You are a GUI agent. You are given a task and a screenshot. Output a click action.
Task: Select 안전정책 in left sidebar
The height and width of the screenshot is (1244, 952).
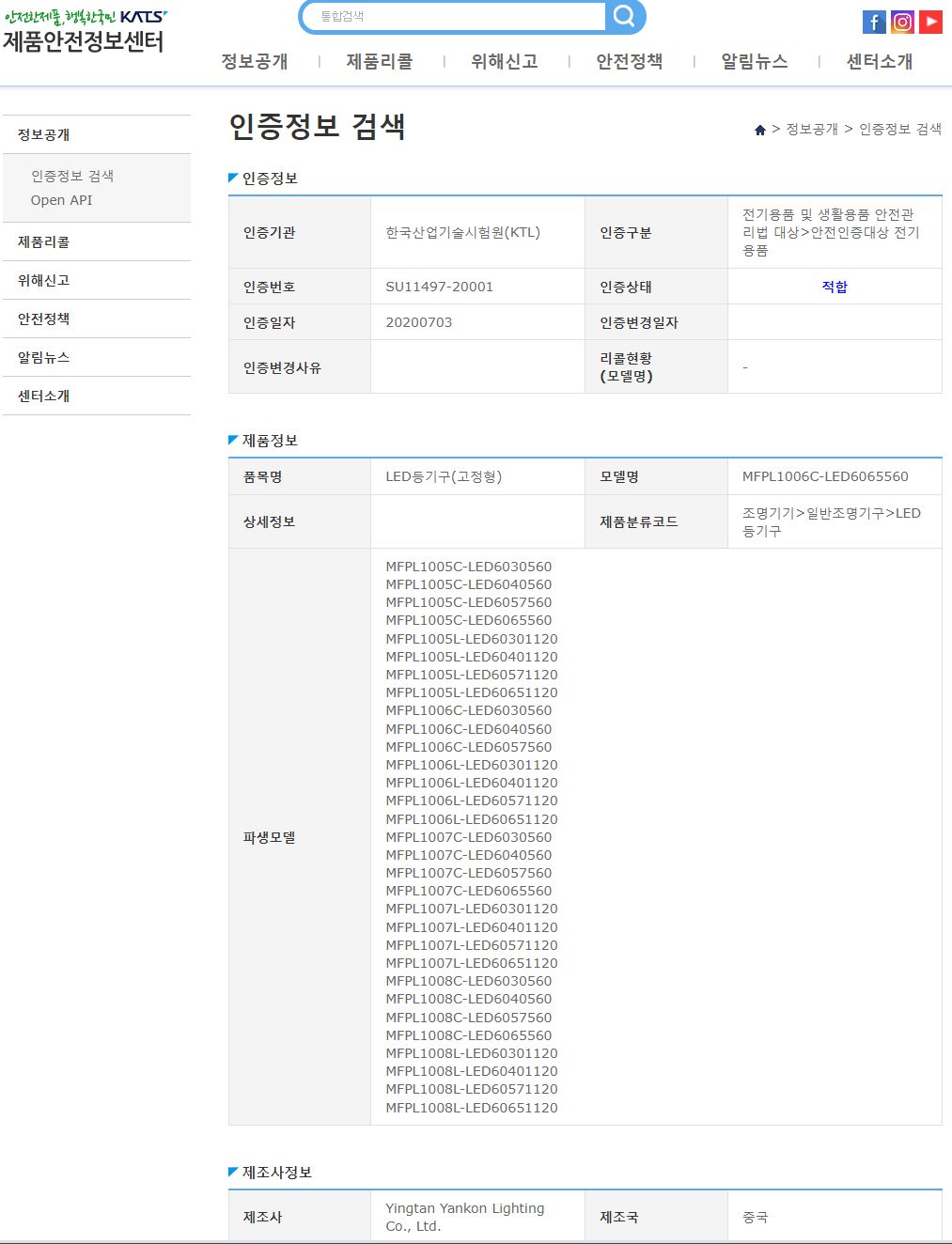(x=97, y=319)
